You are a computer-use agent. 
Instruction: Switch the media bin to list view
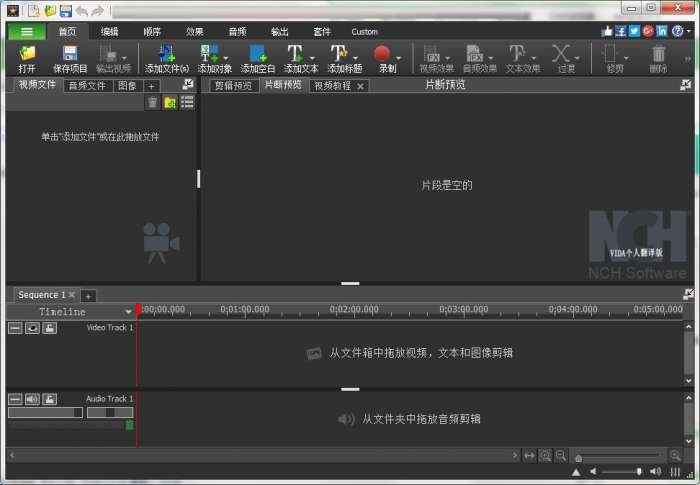tap(187, 102)
